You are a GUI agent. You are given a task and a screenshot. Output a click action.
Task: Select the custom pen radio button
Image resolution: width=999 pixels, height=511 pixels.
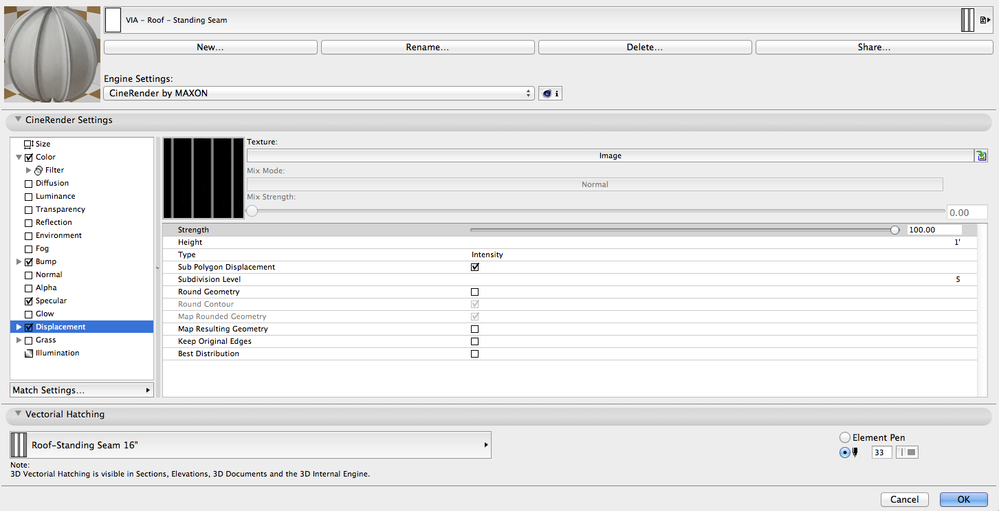click(845, 452)
